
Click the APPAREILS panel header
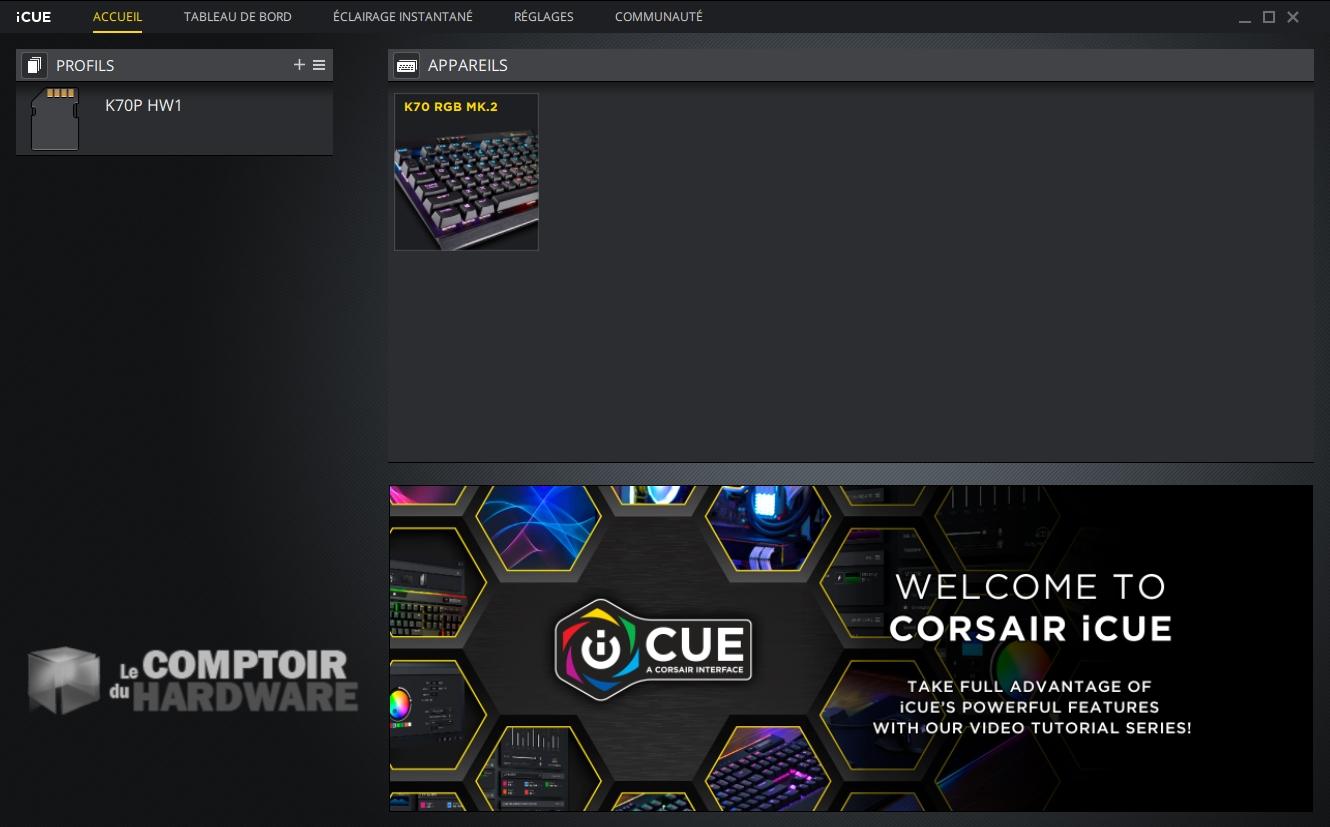(x=468, y=64)
